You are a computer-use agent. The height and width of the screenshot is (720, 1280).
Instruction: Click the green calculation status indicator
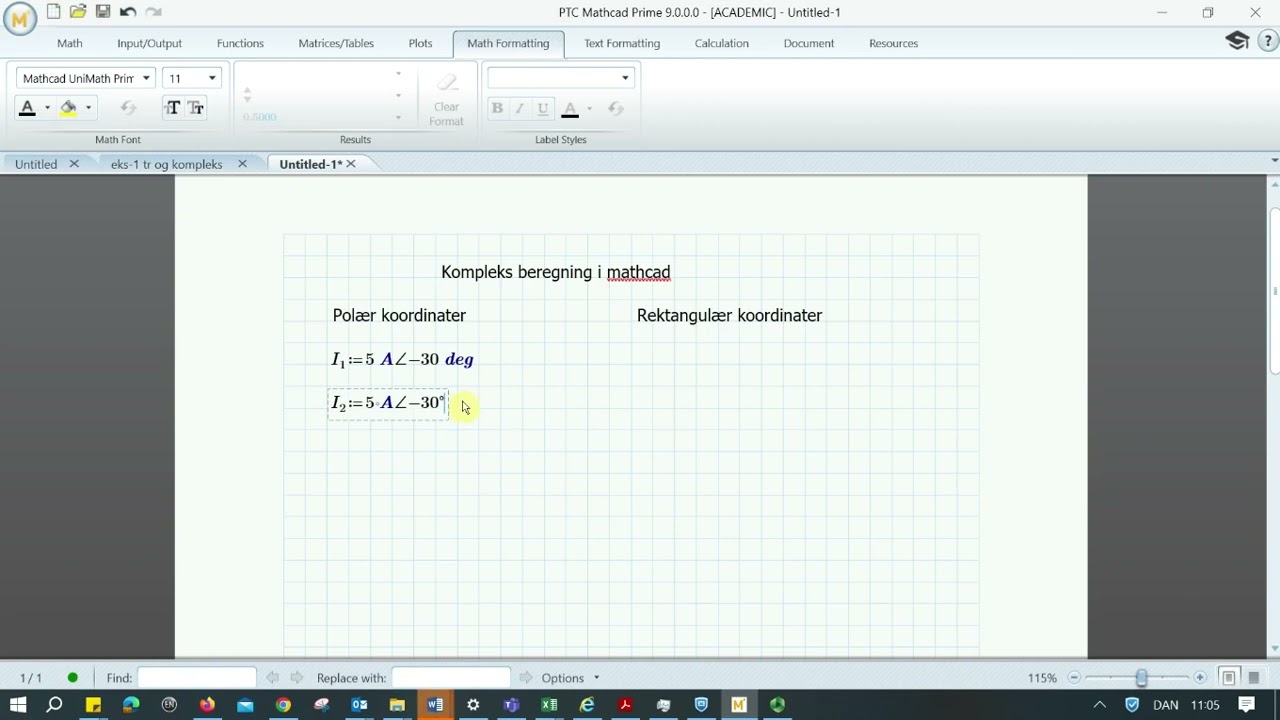pyautogui.click(x=72, y=678)
